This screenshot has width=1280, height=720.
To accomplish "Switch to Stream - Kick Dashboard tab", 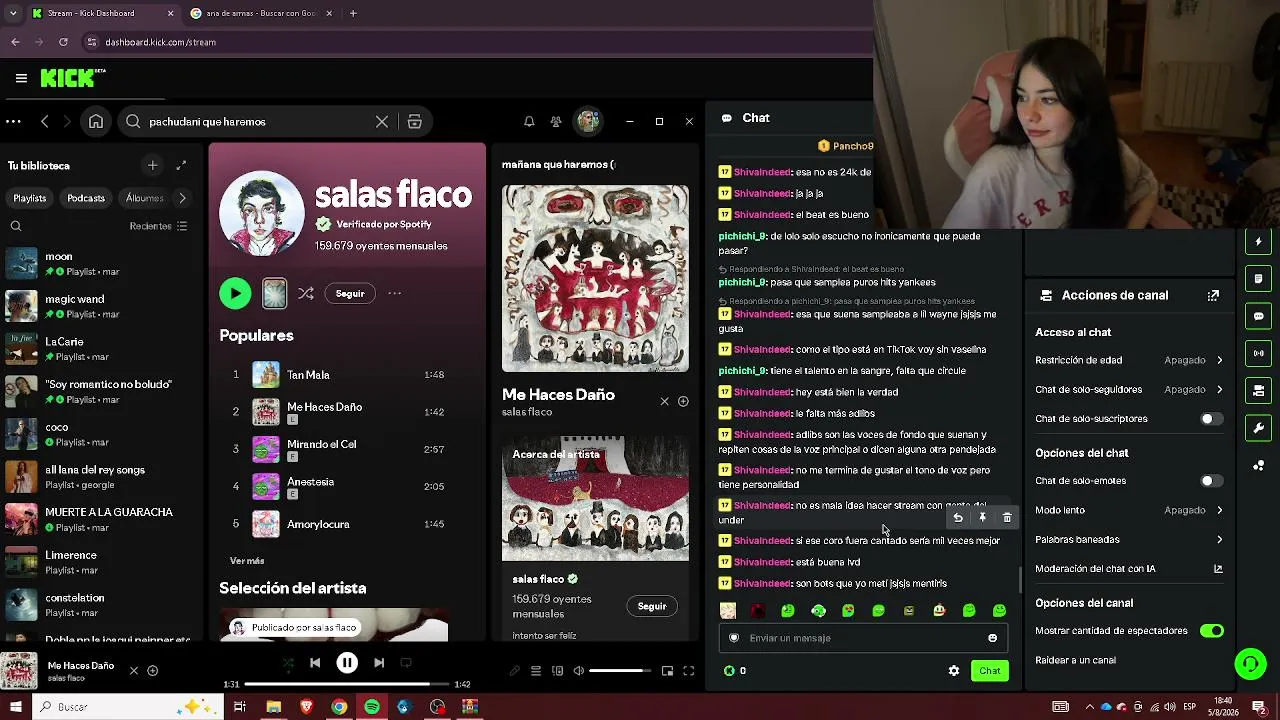I will coord(103,13).
